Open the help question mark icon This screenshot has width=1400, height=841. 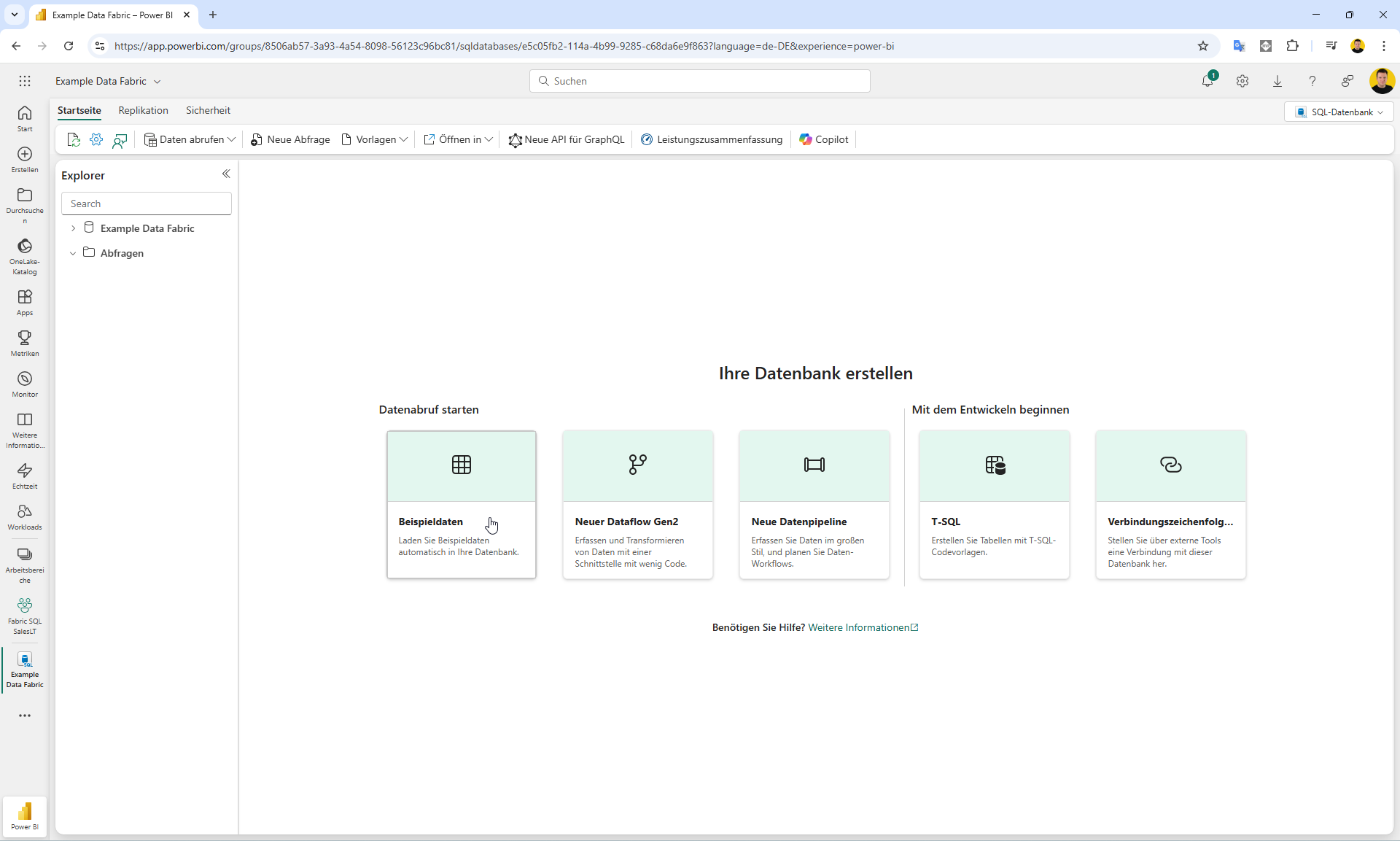point(1312,81)
